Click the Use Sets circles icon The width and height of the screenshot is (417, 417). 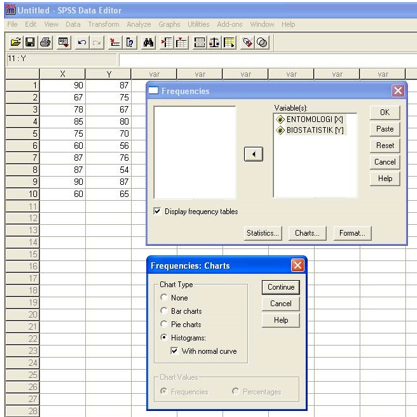click(262, 43)
